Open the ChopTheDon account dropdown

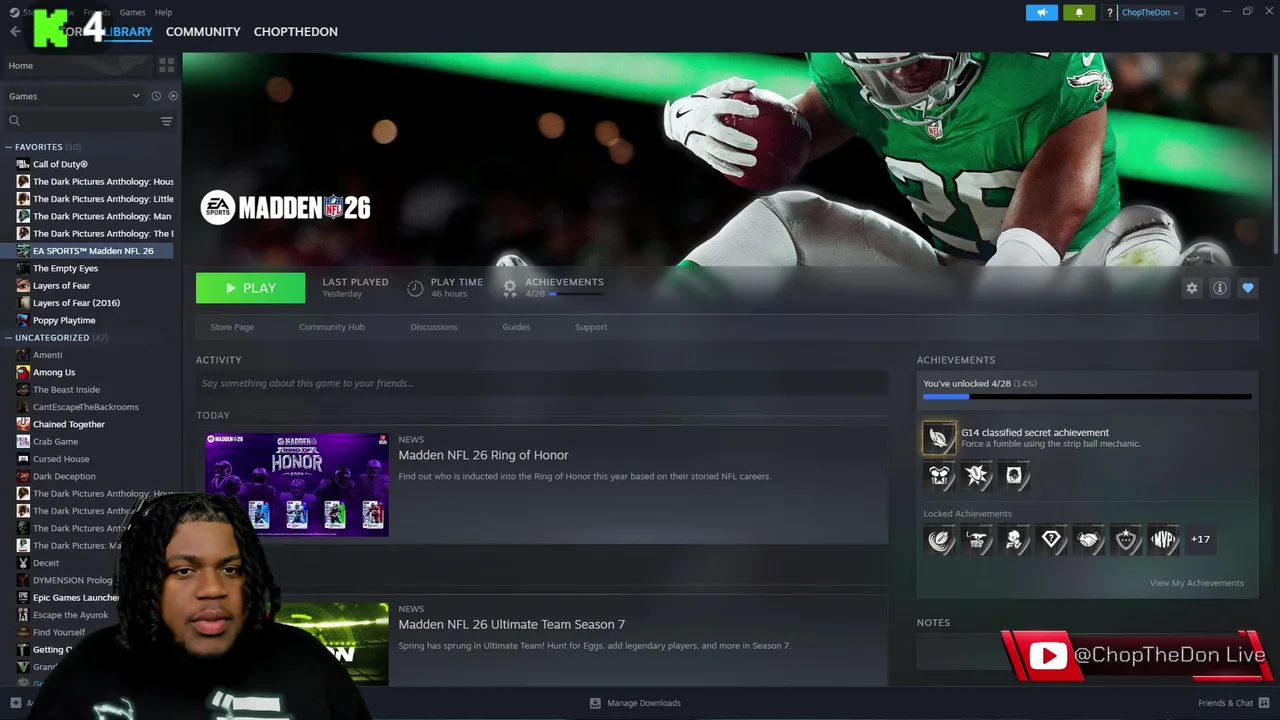[x=1150, y=12]
